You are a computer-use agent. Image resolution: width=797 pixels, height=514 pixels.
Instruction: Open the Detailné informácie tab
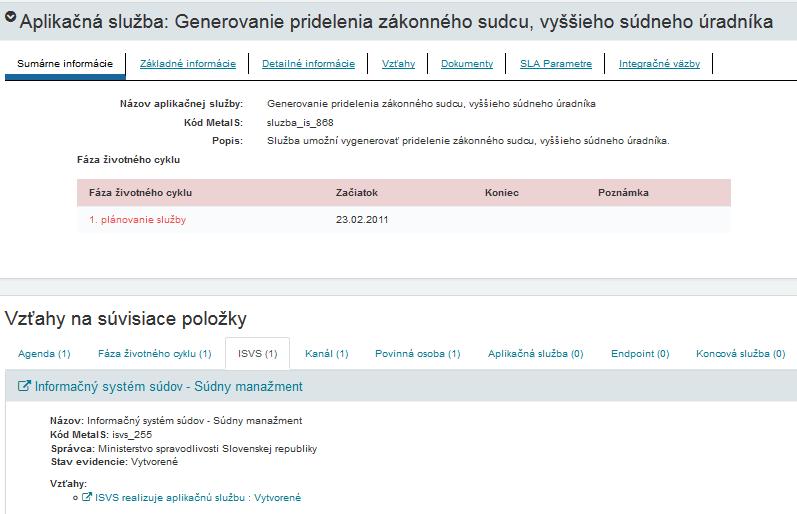pos(308,64)
